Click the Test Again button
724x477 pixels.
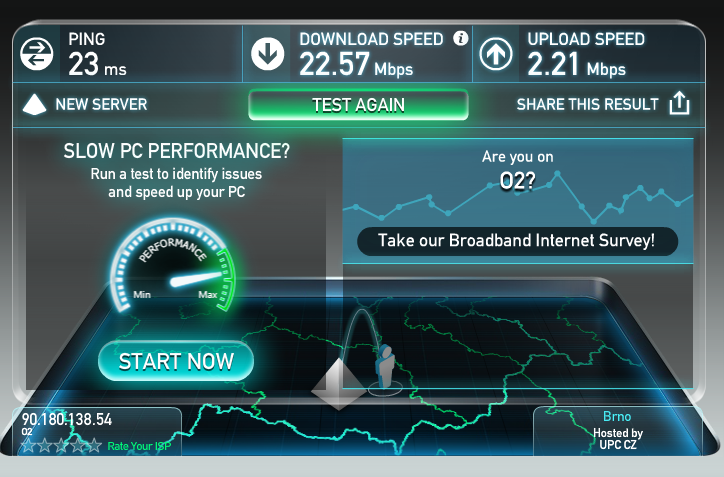click(x=358, y=105)
